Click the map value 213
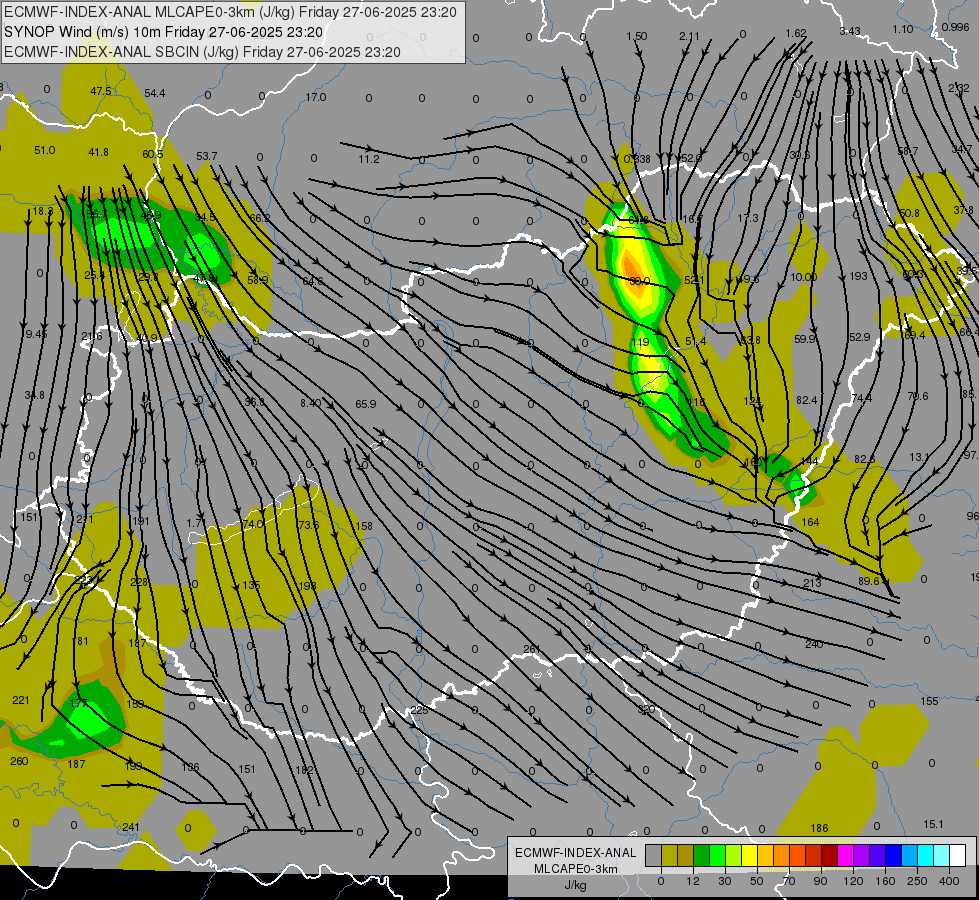Screen dimensions: 979x900 click(812, 583)
